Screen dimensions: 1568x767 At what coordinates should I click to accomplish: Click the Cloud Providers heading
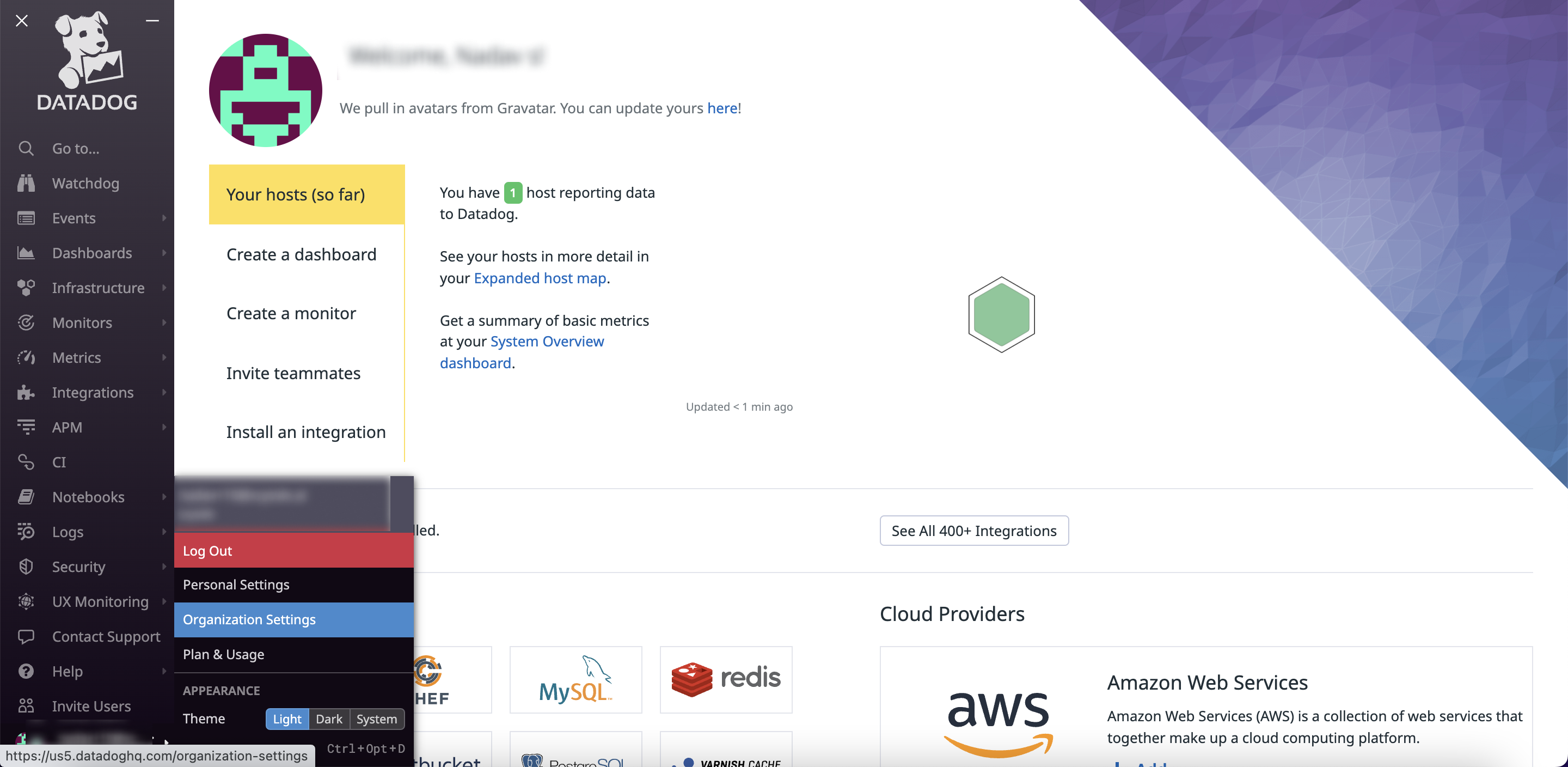point(952,613)
